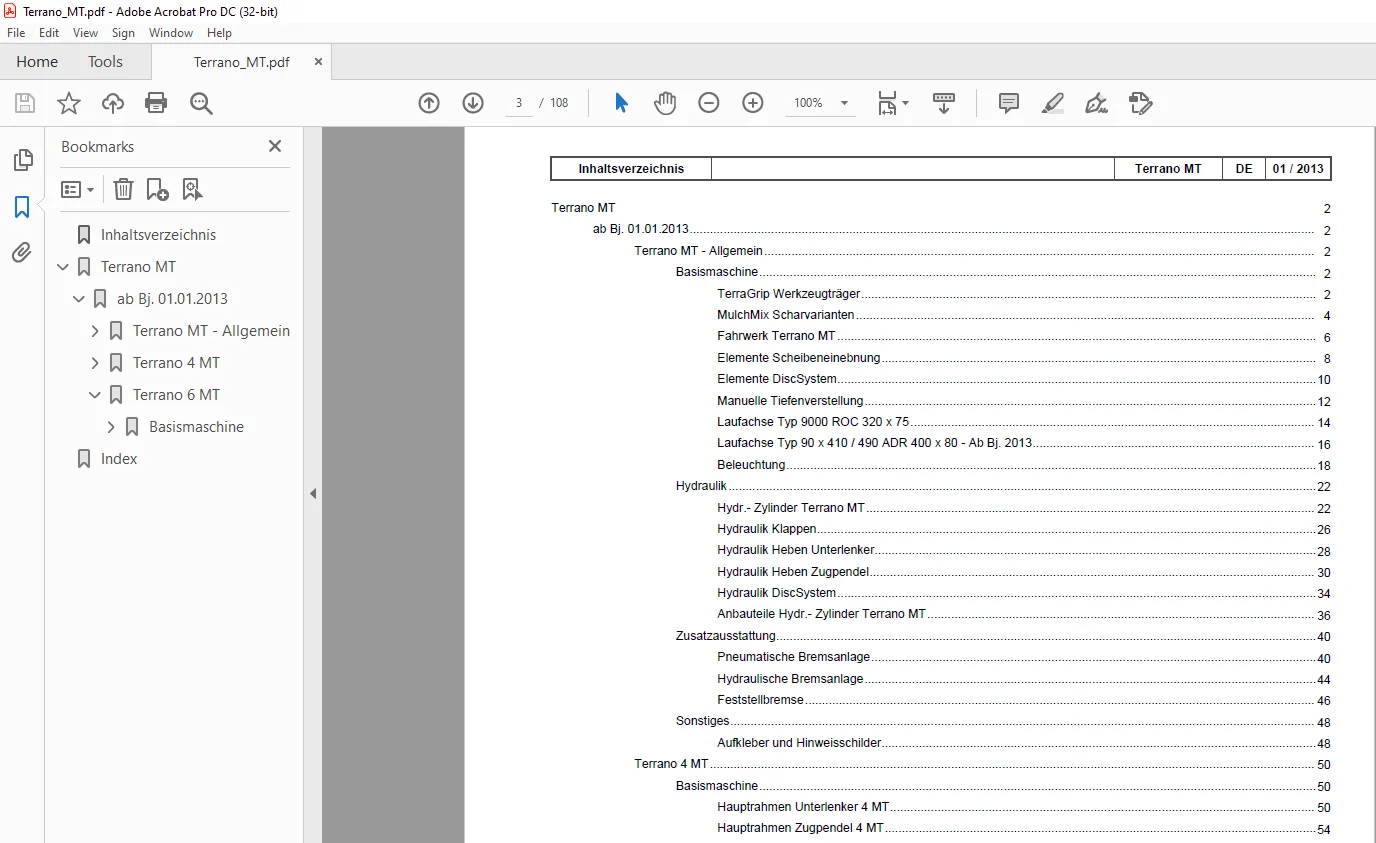
Task: Click the zoom percentage field
Action: 808,103
